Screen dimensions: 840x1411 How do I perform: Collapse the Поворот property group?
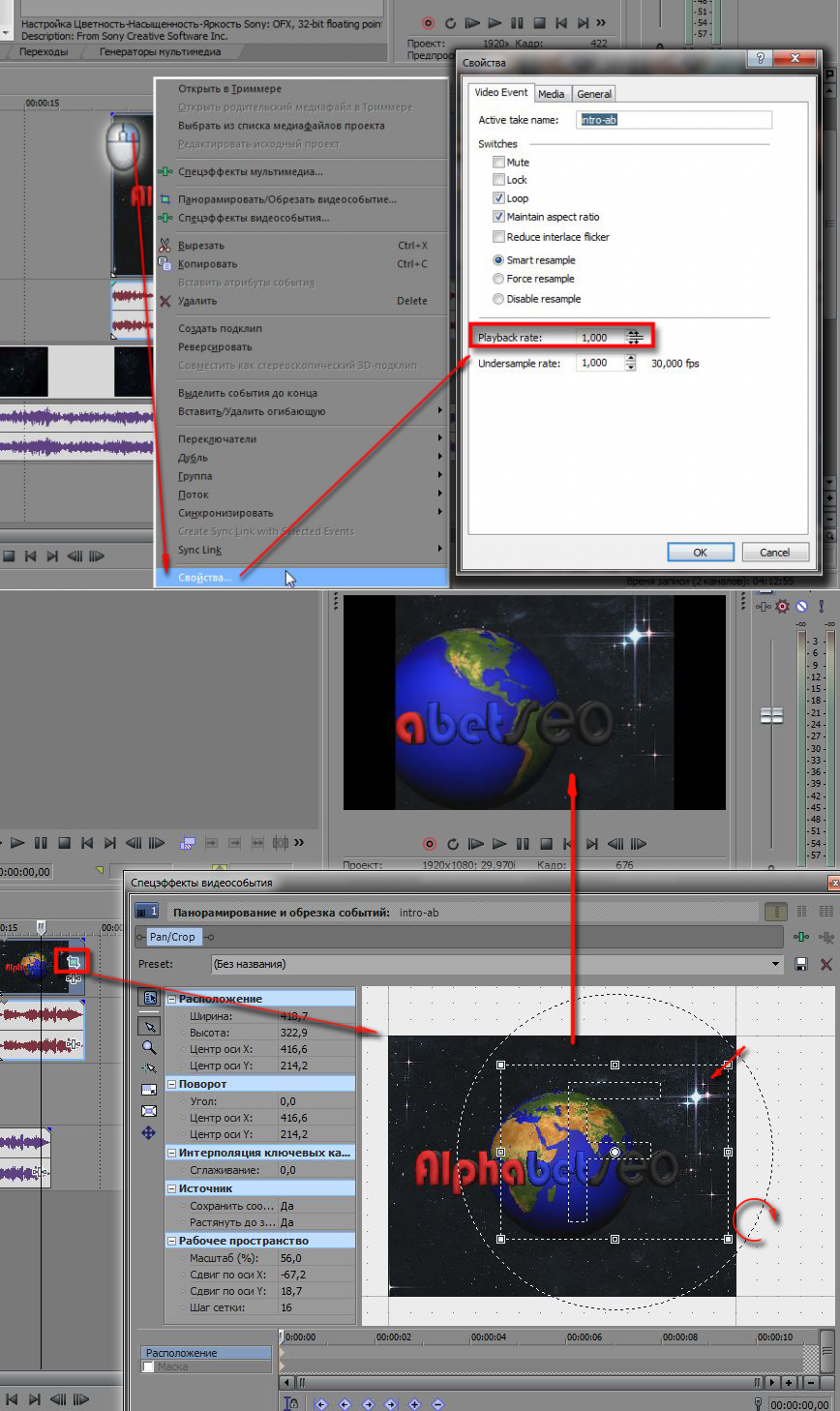(172, 1084)
